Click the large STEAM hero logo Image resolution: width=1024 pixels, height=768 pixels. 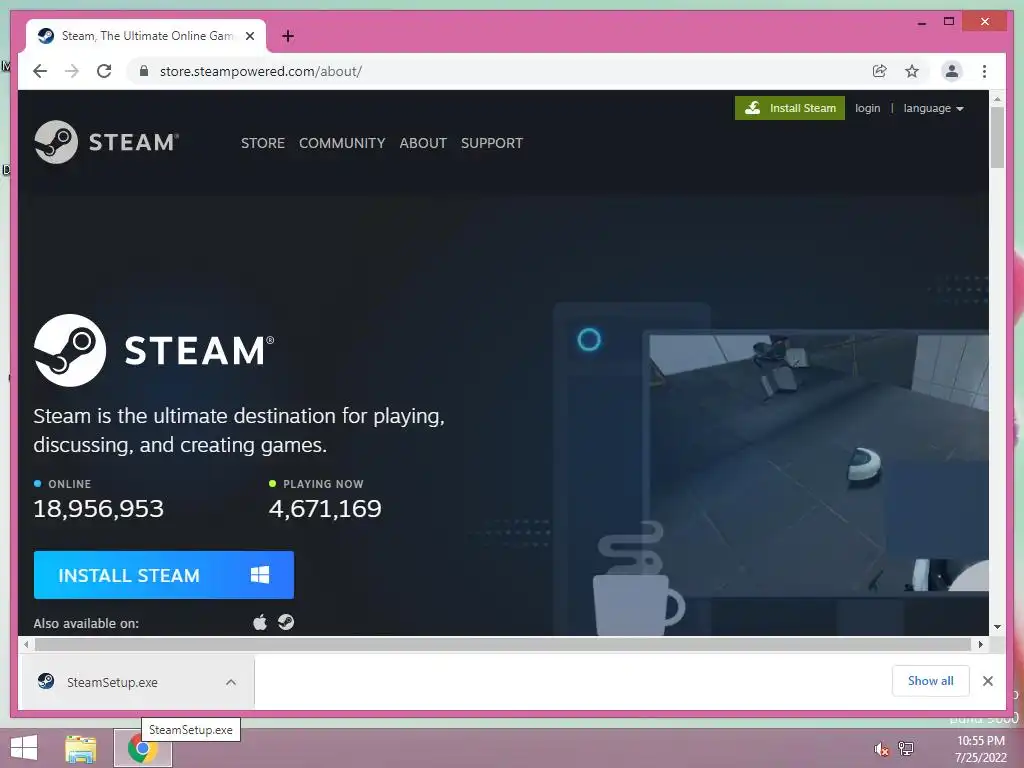(x=154, y=350)
